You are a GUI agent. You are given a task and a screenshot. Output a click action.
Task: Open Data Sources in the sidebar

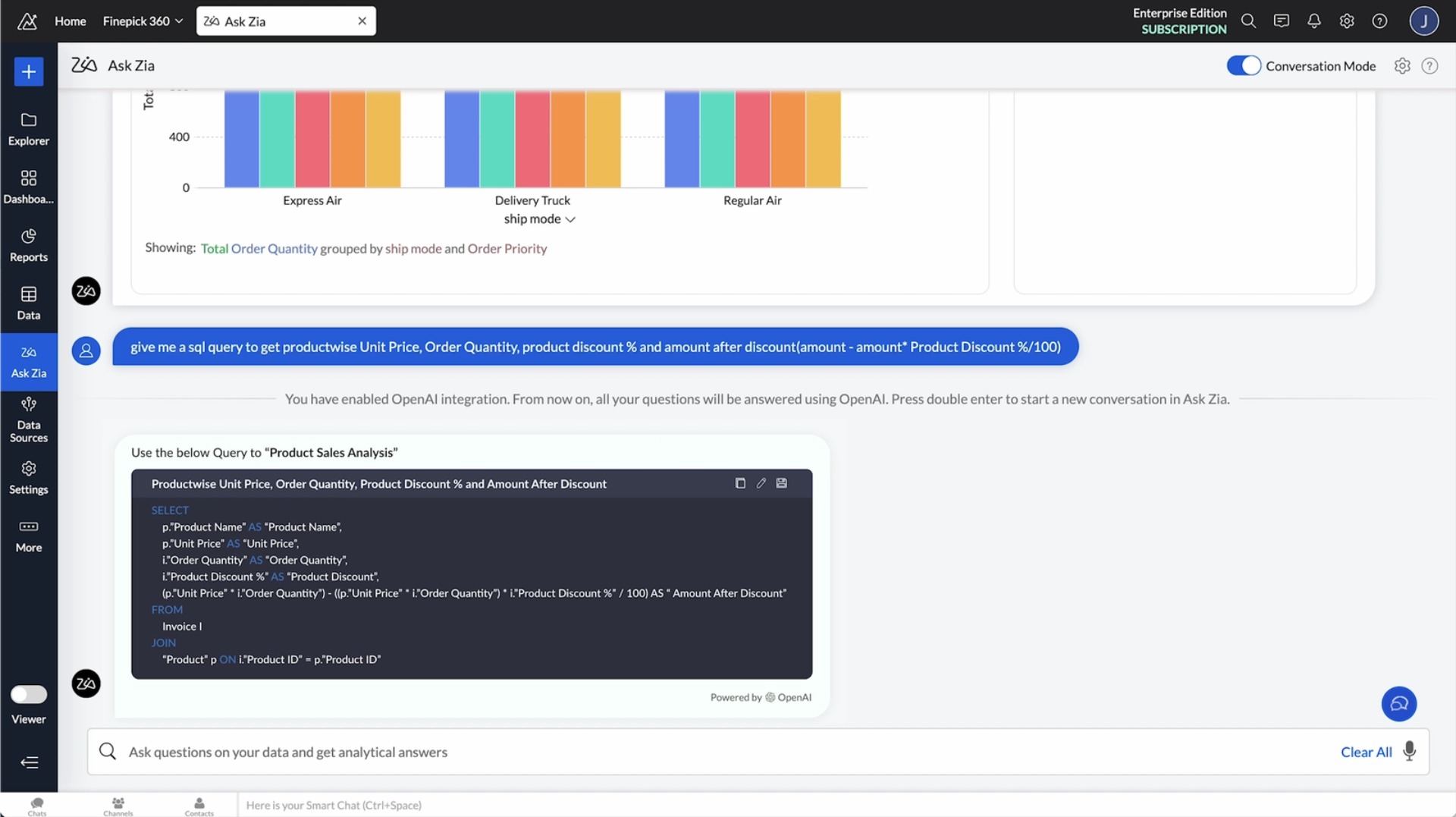[29, 420]
